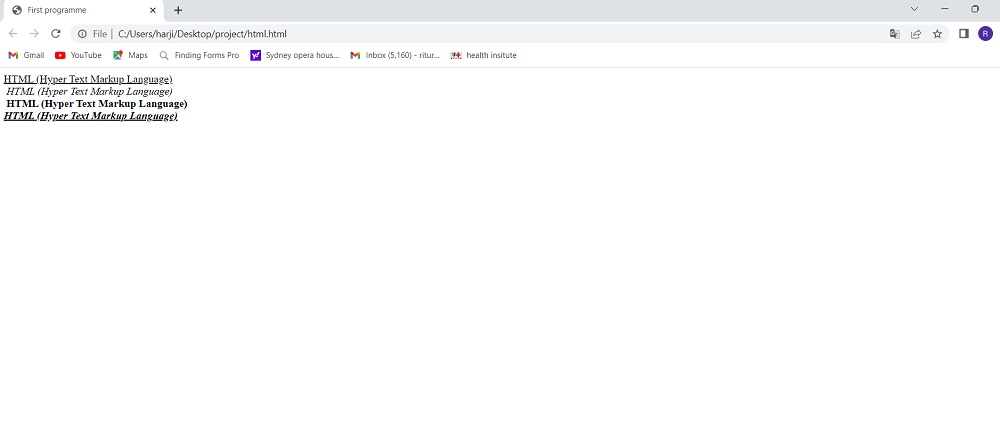Screen dimensions: 1000x425
Task: Open the Gmail bookmark
Action: coord(26,55)
